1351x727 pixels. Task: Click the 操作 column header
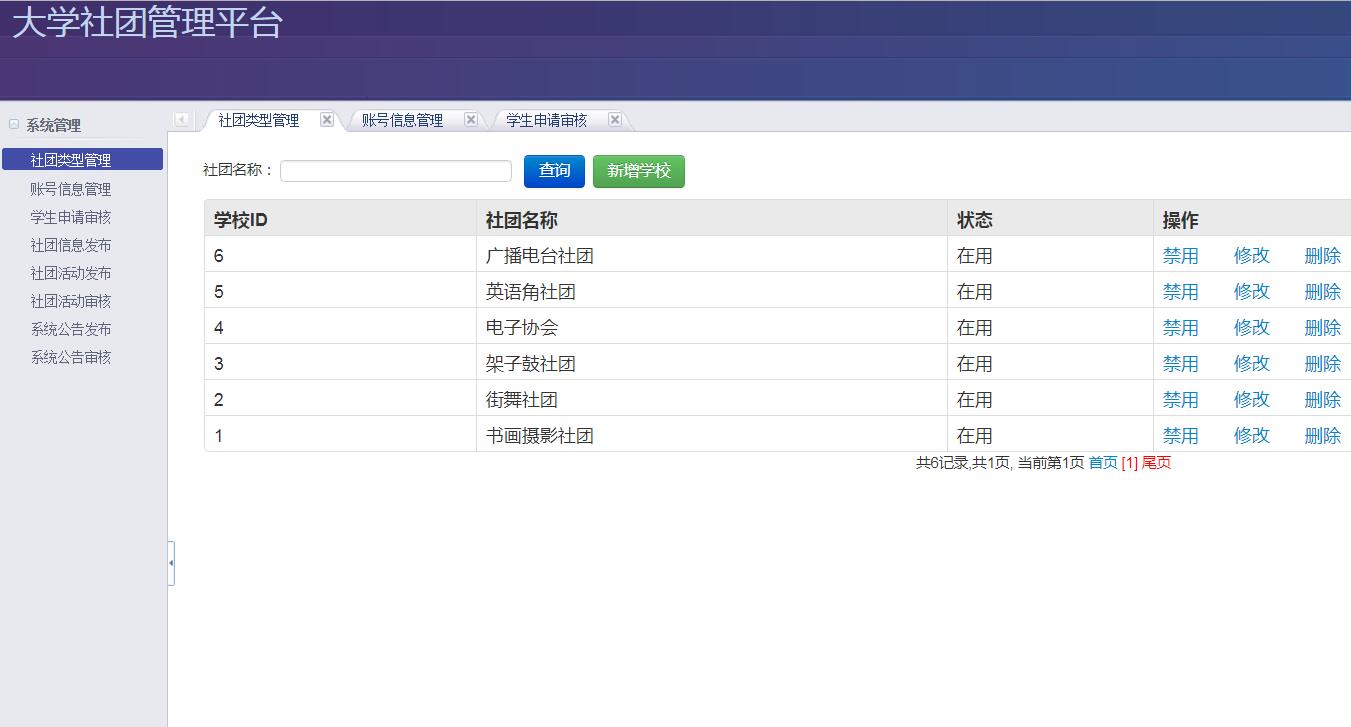coord(1252,219)
